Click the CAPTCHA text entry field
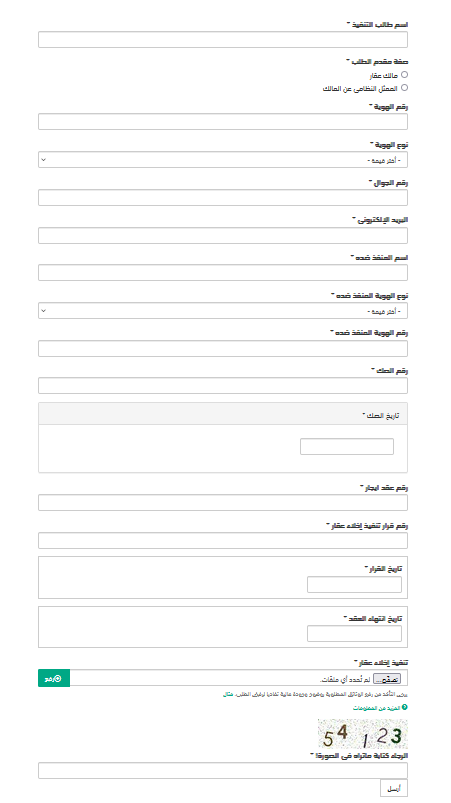This screenshot has height=803, width=451. click(223, 770)
